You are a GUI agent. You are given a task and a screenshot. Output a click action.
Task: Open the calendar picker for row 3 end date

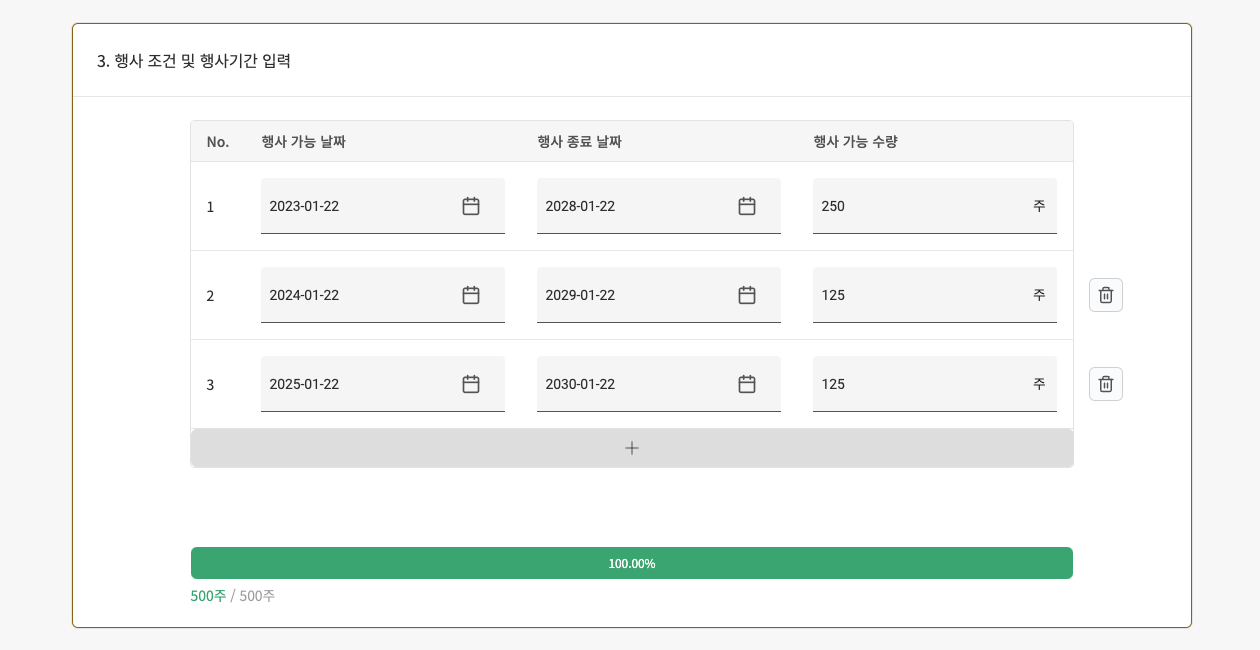(746, 384)
